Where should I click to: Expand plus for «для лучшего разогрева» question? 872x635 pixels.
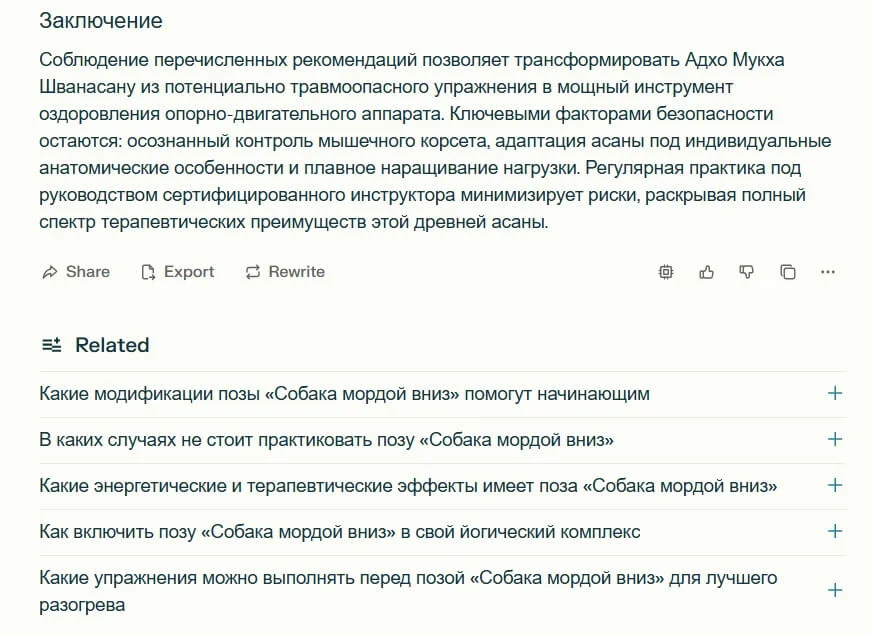835,590
